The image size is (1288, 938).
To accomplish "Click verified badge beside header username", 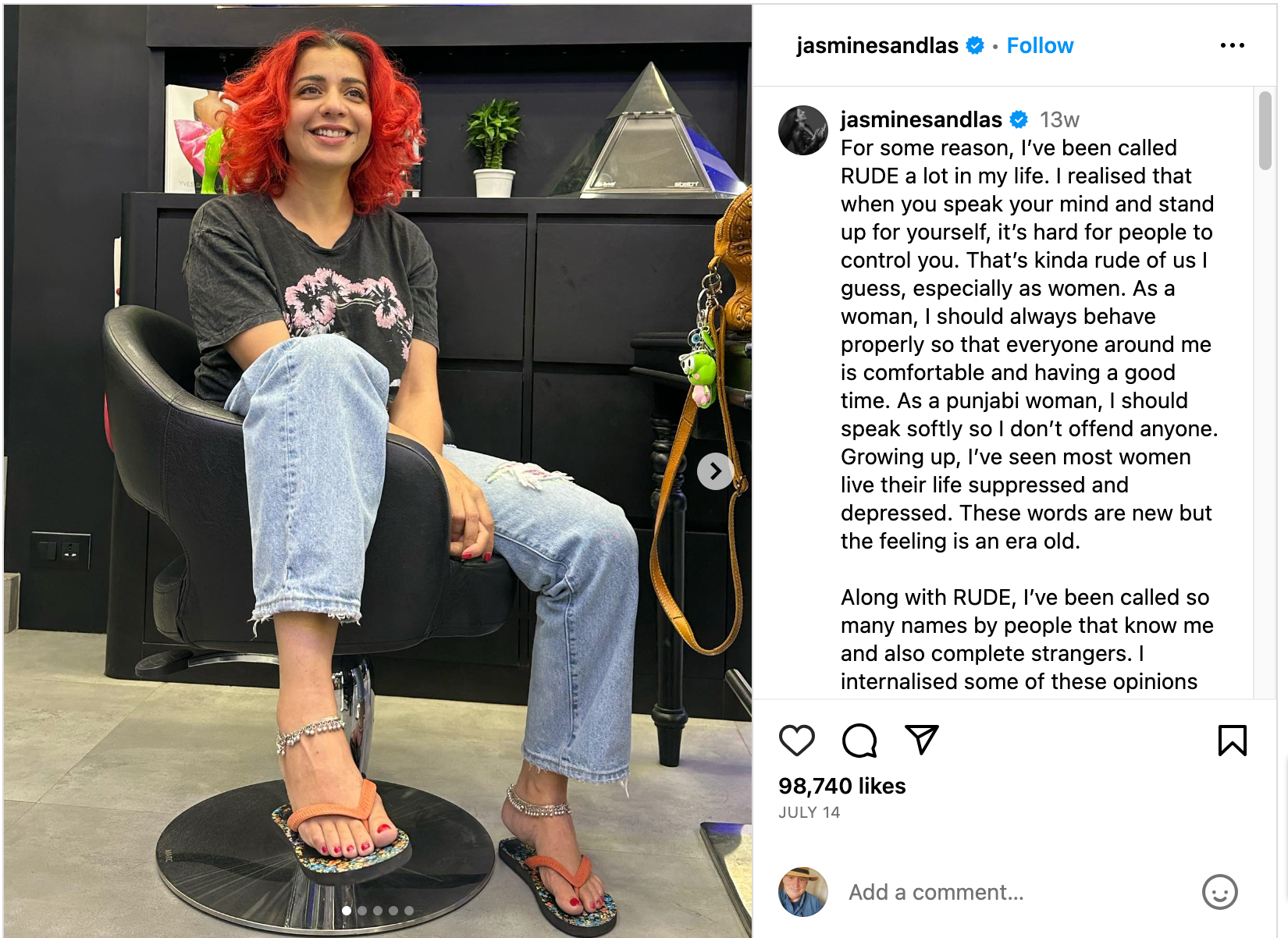I will [975, 46].
